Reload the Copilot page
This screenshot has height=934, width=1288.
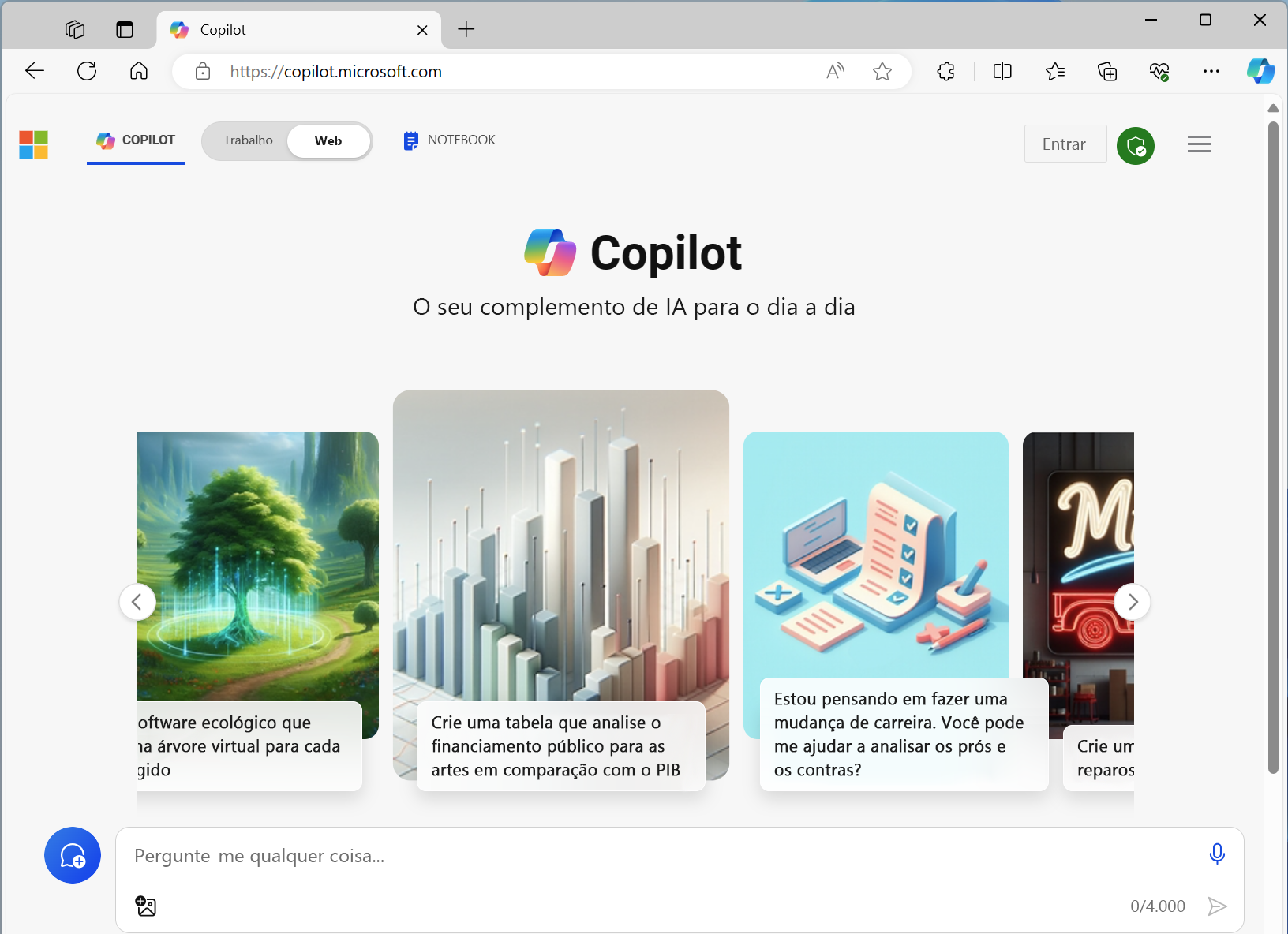pyautogui.click(x=87, y=71)
